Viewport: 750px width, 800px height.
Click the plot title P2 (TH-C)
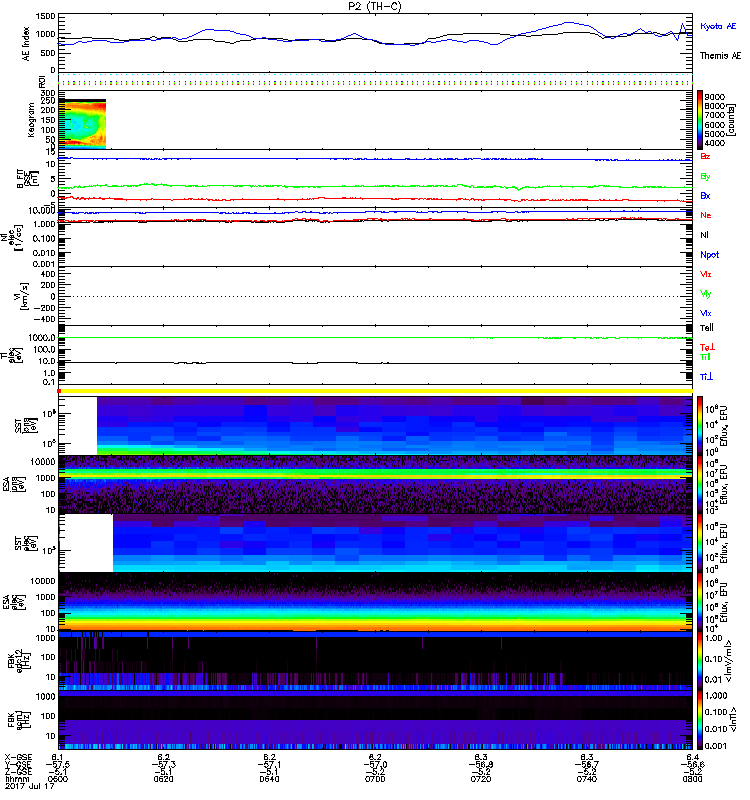pos(375,6)
